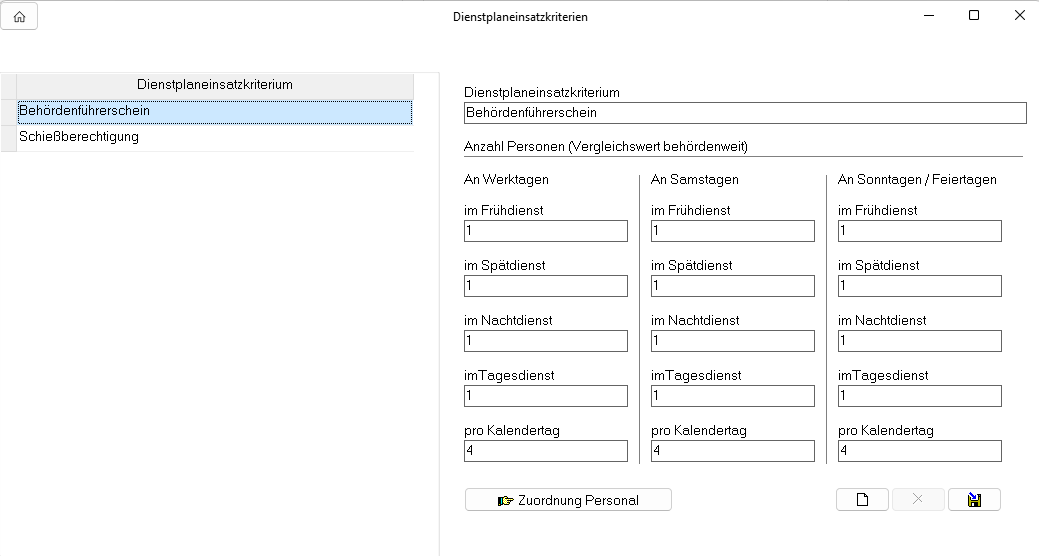Click Spätdienst field under An Samstagen
The height and width of the screenshot is (556, 1039).
[732, 286]
